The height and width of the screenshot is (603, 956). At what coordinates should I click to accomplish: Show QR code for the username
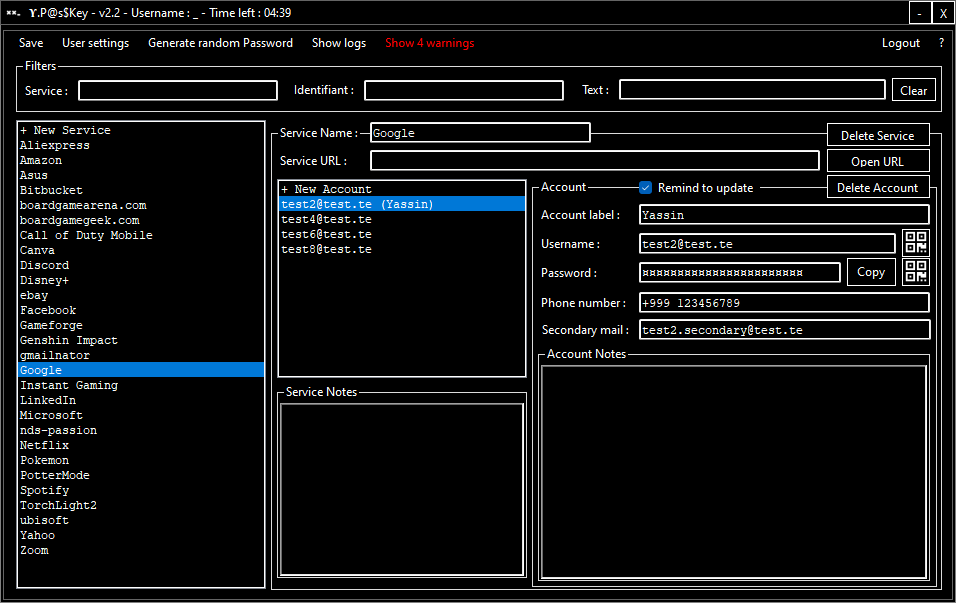point(915,243)
